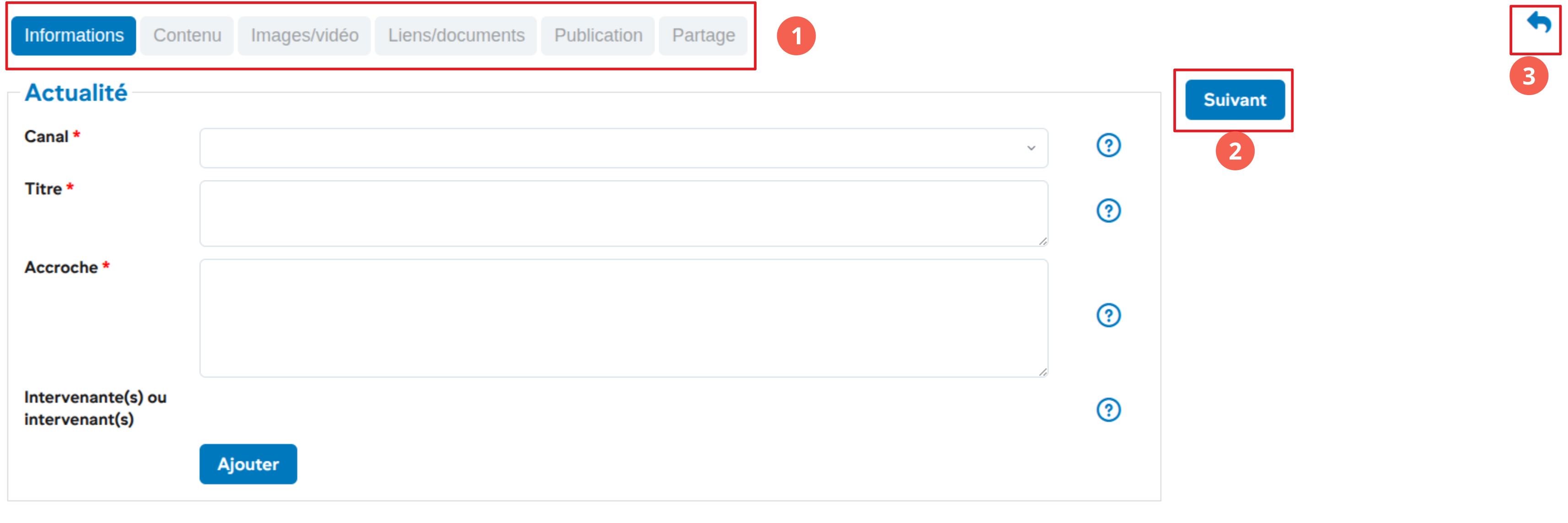Open the Images/vidéo tab
1568x523 pixels.
tap(304, 35)
